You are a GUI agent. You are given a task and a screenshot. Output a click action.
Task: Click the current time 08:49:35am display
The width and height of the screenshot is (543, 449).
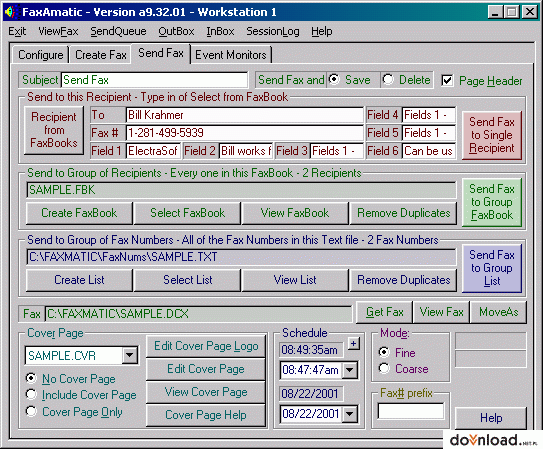click(311, 350)
